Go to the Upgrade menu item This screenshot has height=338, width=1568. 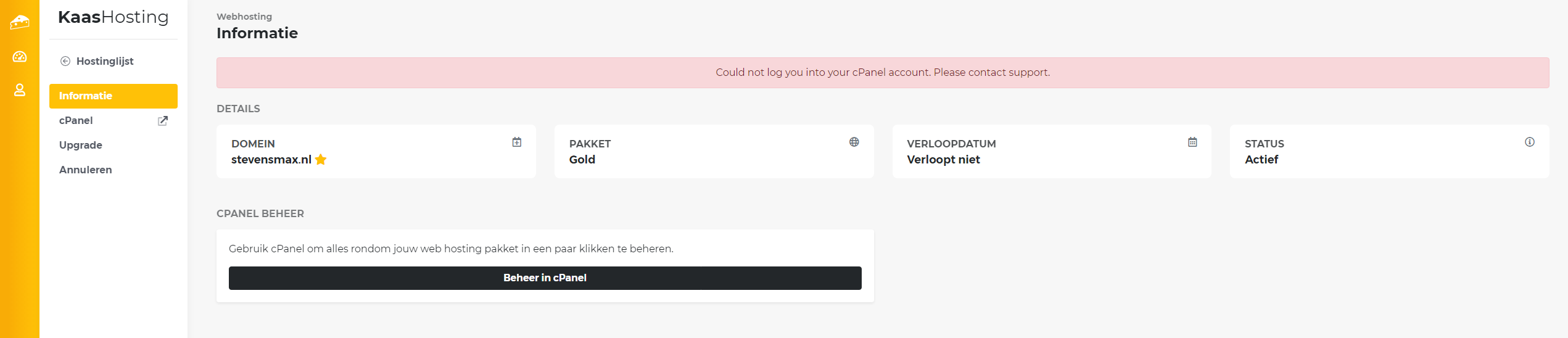pos(81,146)
